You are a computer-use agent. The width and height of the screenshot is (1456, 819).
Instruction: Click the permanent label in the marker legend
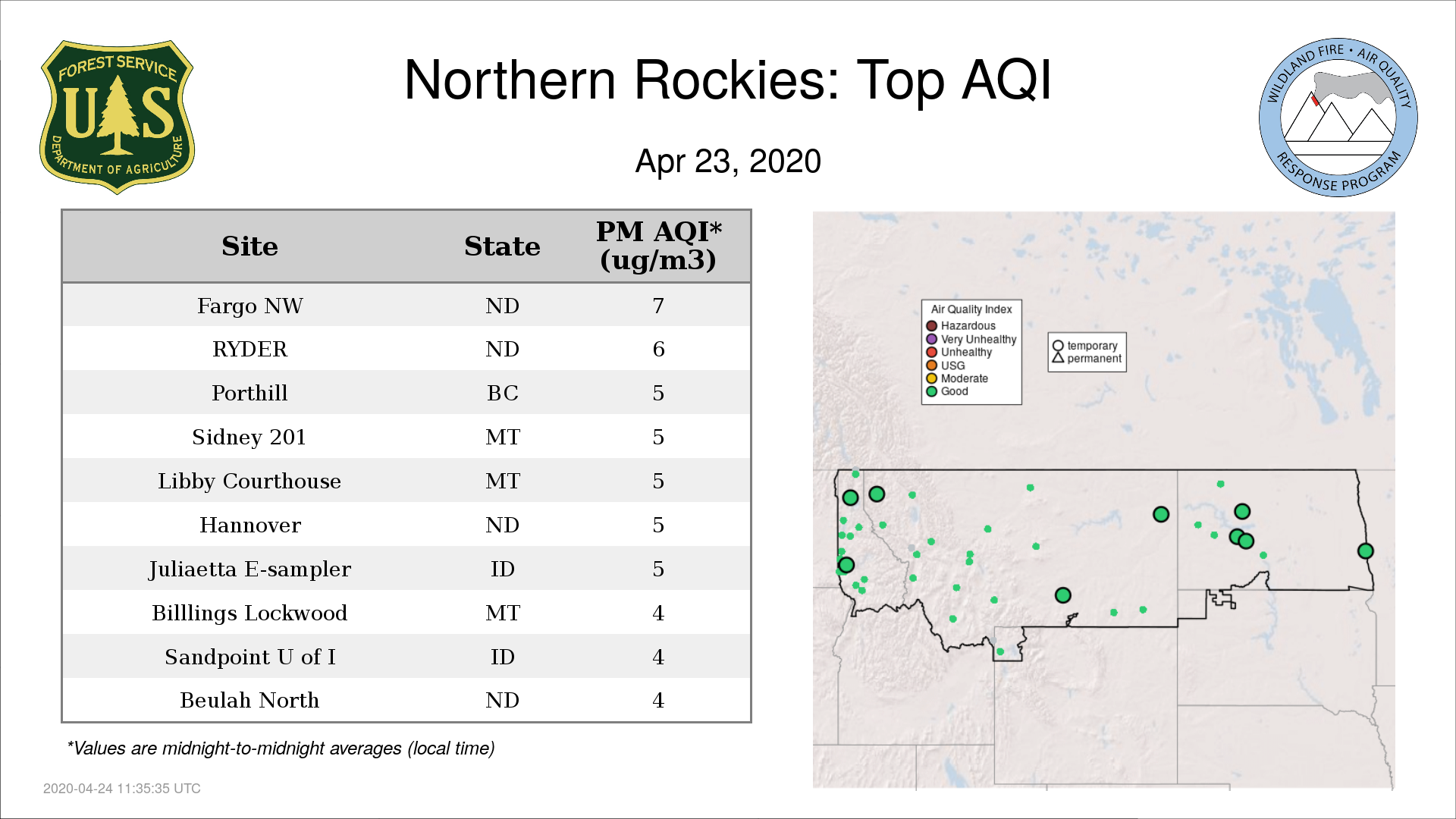coord(1094,359)
